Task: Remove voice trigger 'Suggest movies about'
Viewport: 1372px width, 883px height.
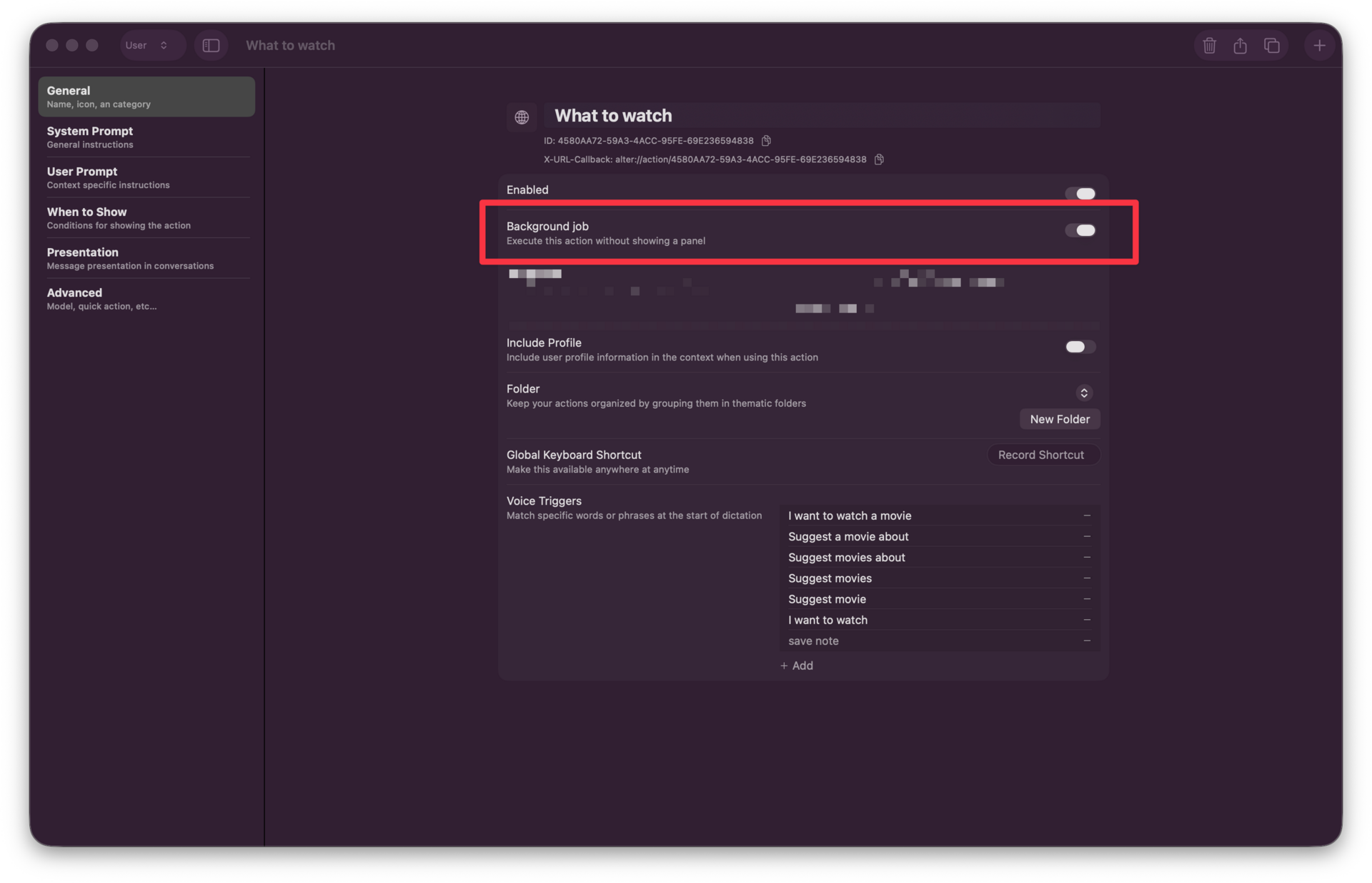Action: (x=1086, y=557)
